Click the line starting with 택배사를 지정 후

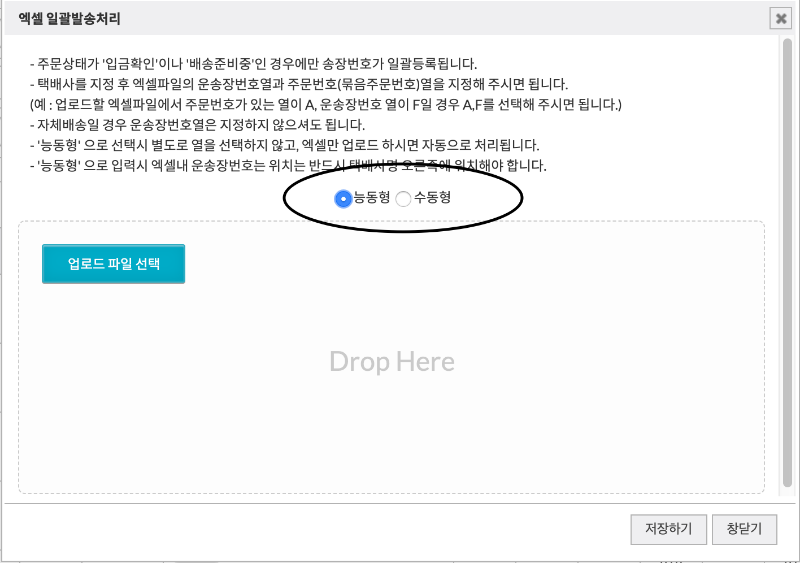299,84
